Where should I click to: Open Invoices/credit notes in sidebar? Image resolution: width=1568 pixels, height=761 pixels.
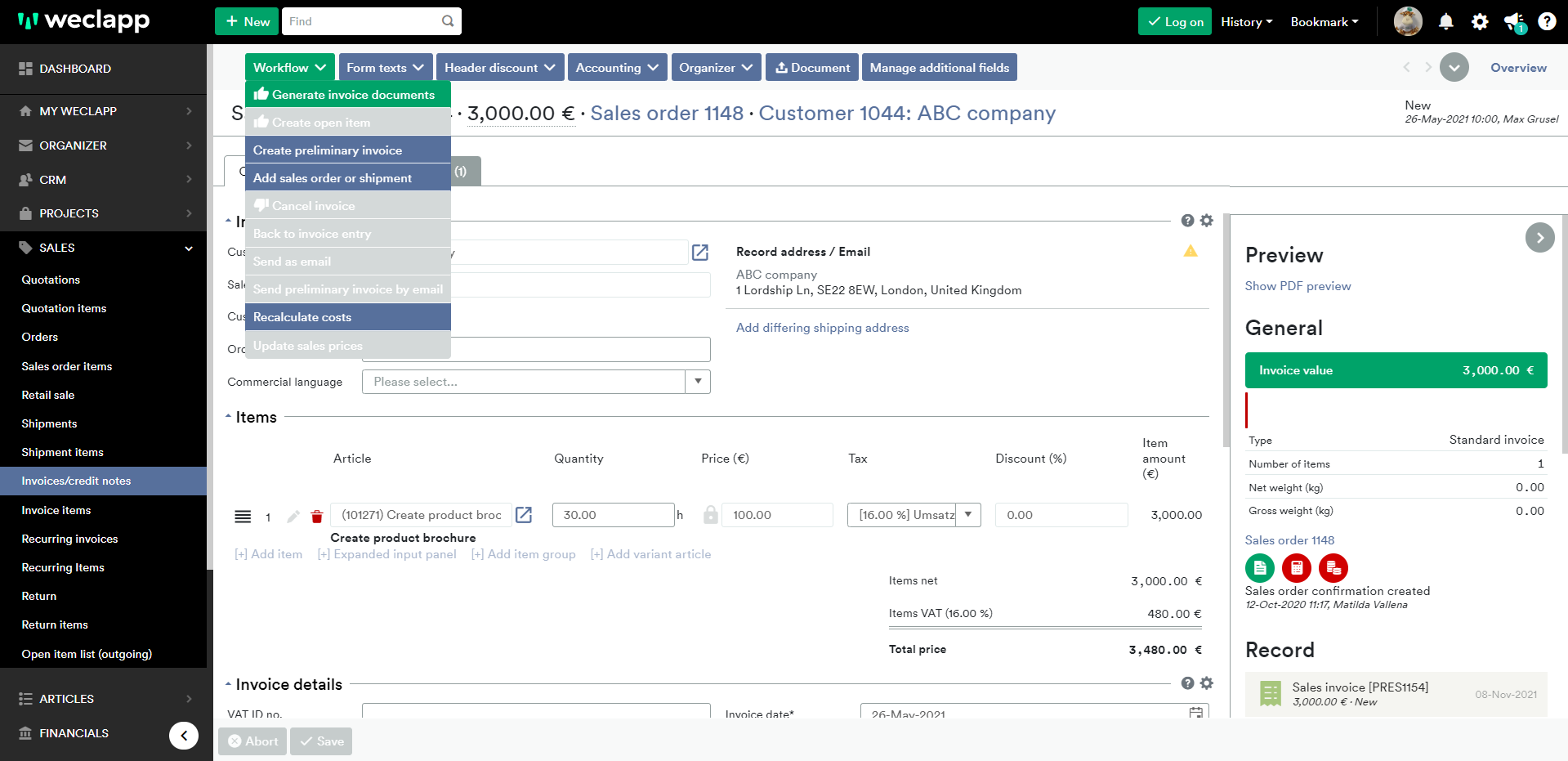pos(103,481)
